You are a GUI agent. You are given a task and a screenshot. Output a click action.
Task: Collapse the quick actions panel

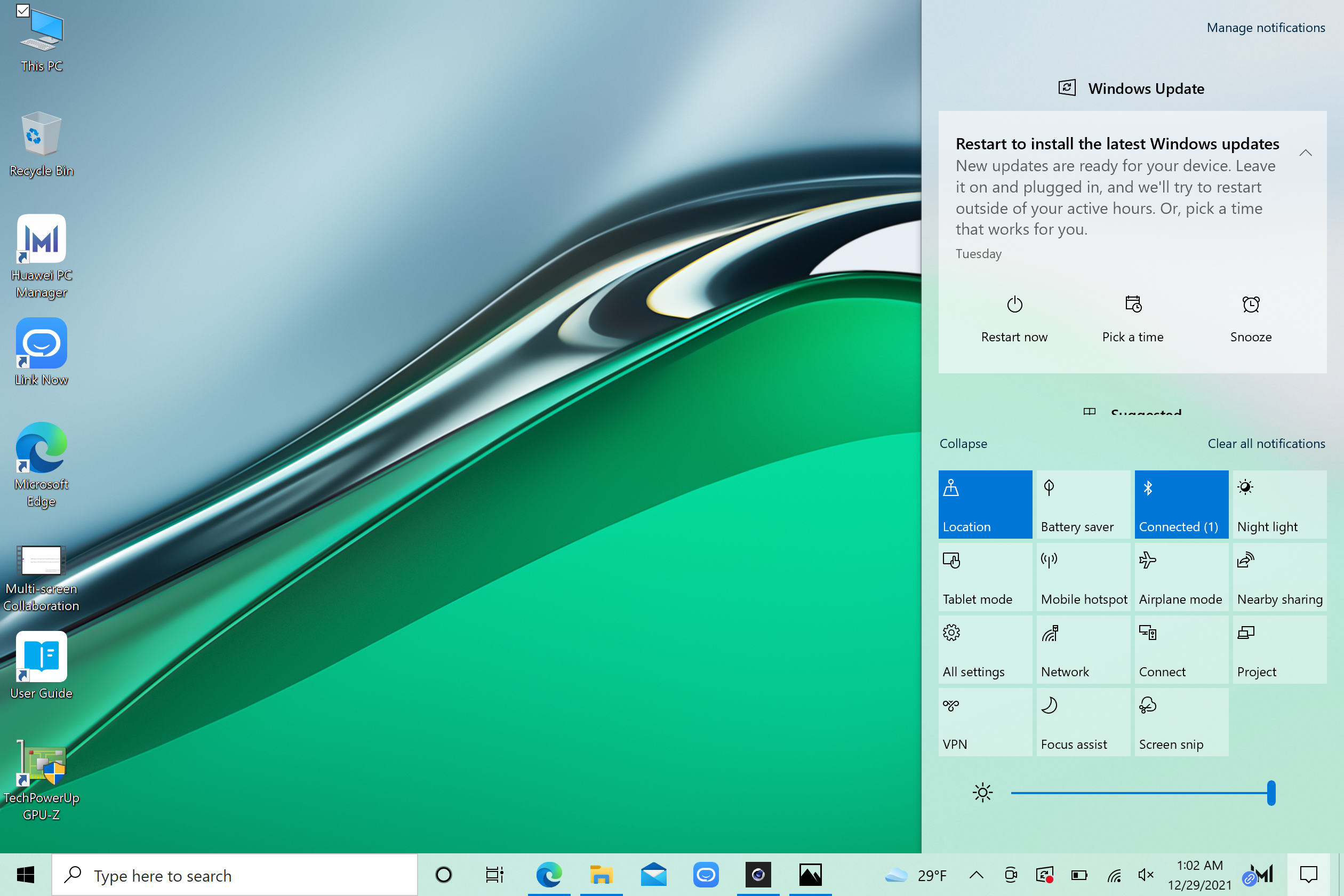963,443
